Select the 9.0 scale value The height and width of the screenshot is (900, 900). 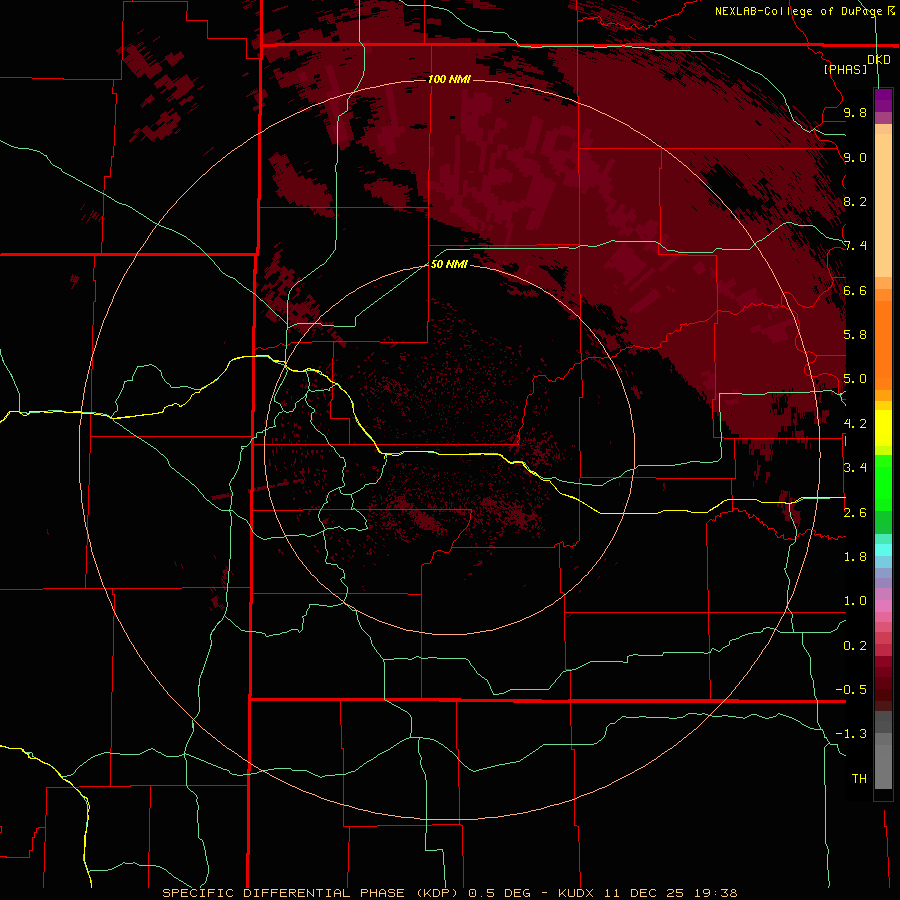(855, 157)
